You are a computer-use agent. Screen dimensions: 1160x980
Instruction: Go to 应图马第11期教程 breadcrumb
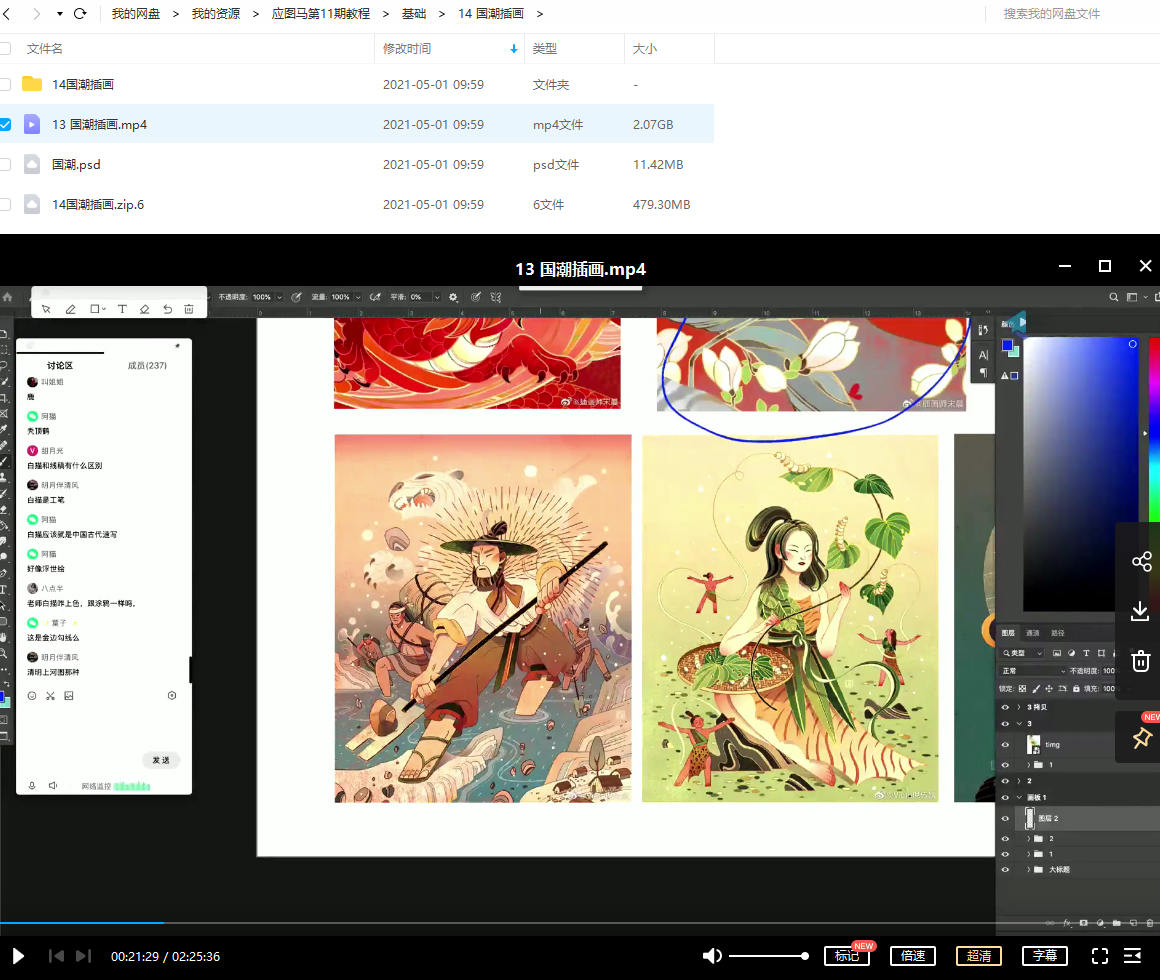click(320, 14)
